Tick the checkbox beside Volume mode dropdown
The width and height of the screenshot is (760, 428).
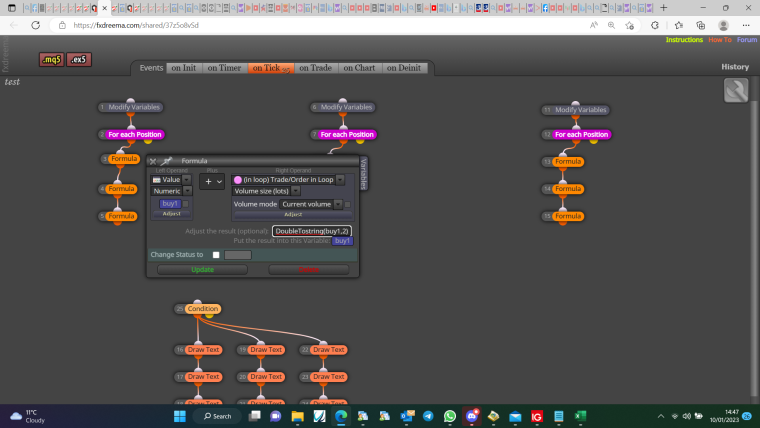tap(347, 205)
